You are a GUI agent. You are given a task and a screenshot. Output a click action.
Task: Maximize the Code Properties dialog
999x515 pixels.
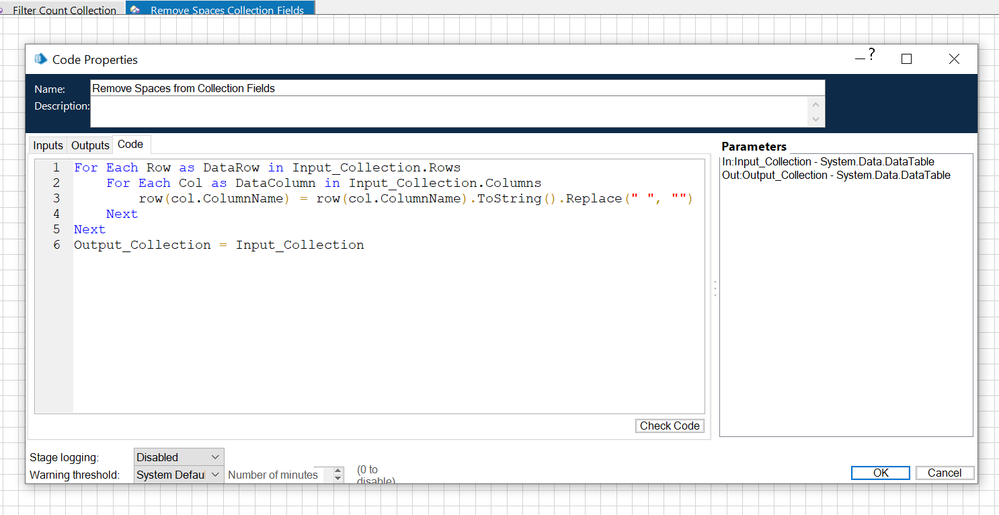click(906, 59)
